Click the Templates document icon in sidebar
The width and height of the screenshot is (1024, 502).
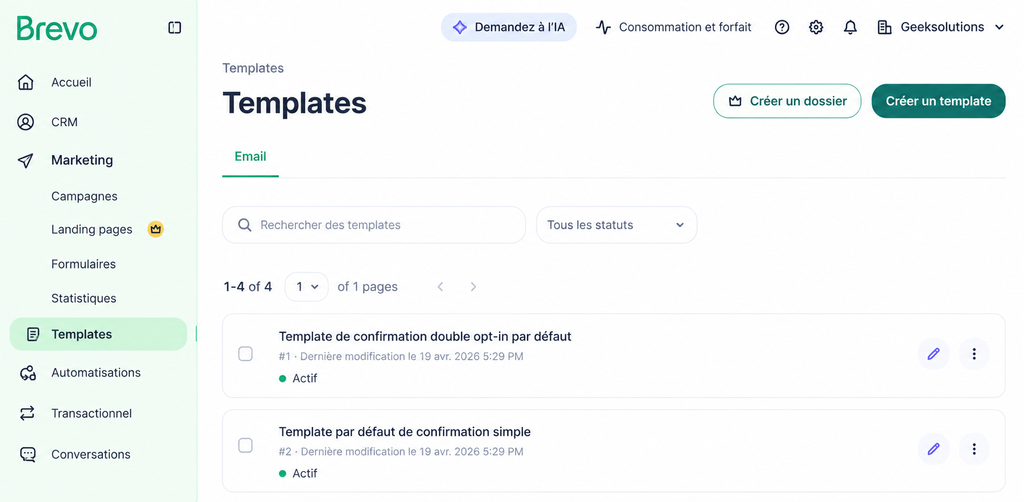point(33,334)
